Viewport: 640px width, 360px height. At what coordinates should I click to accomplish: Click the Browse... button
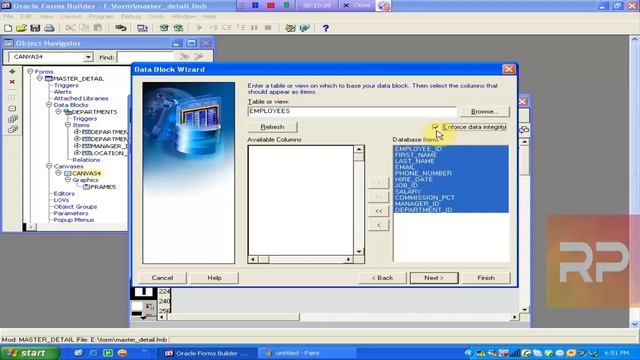tap(484, 111)
